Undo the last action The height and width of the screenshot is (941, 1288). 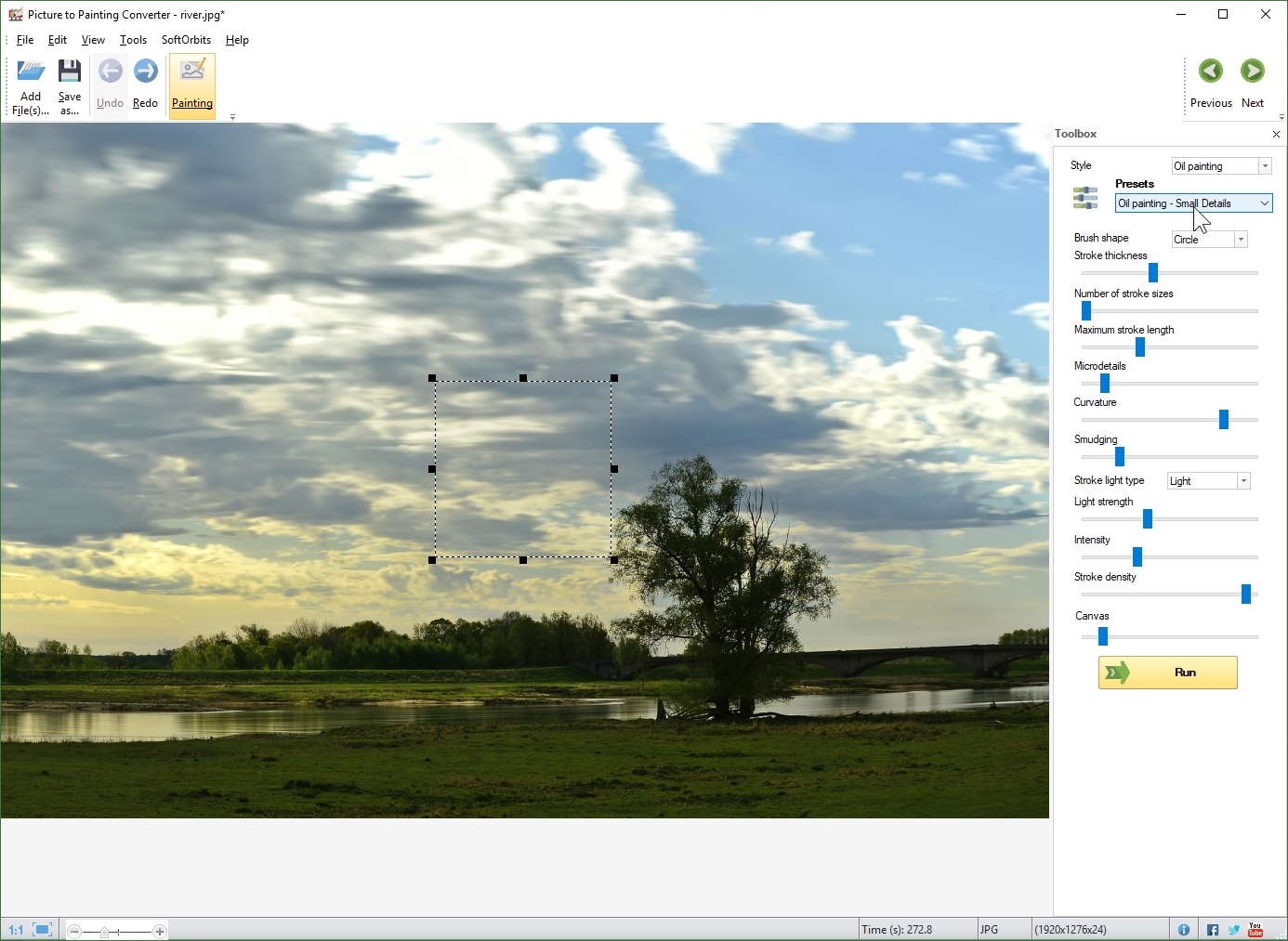[110, 85]
